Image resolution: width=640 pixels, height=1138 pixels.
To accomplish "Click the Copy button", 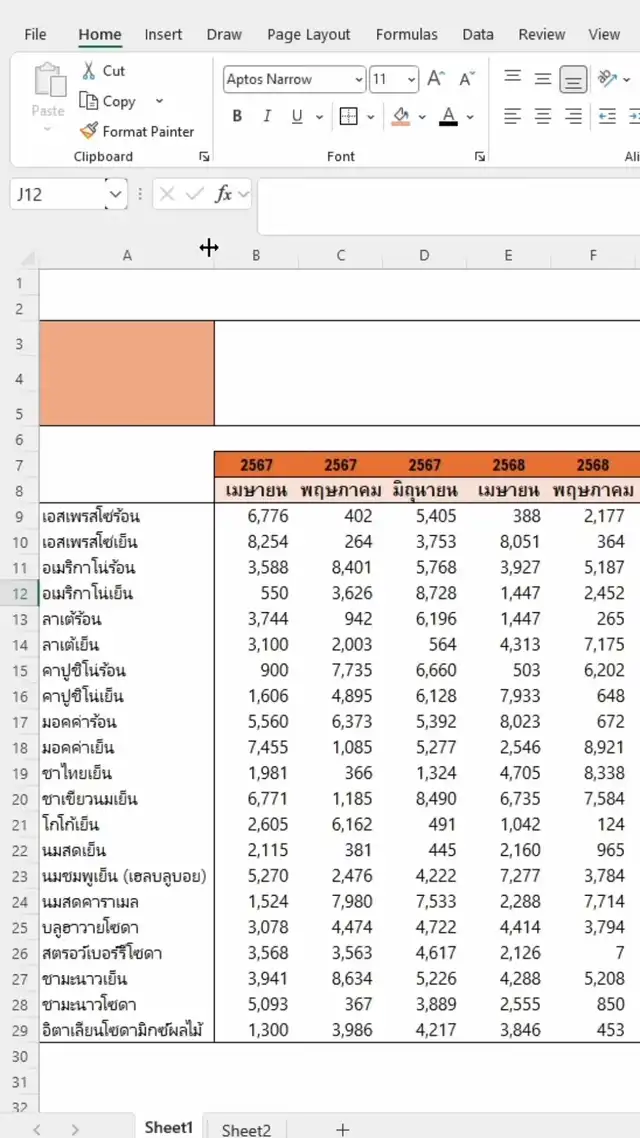I will 109,101.
